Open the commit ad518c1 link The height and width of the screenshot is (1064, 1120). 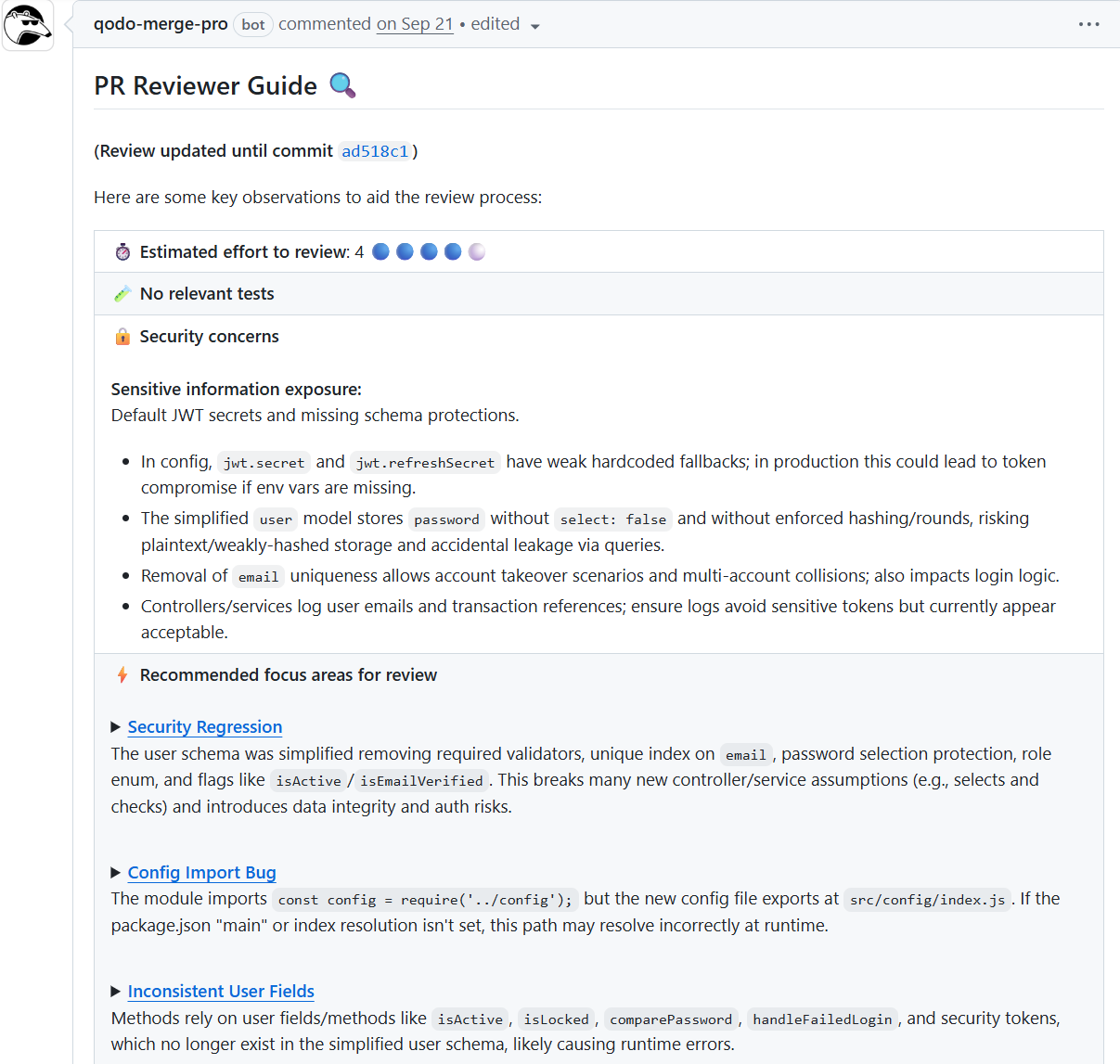pyautogui.click(x=375, y=150)
